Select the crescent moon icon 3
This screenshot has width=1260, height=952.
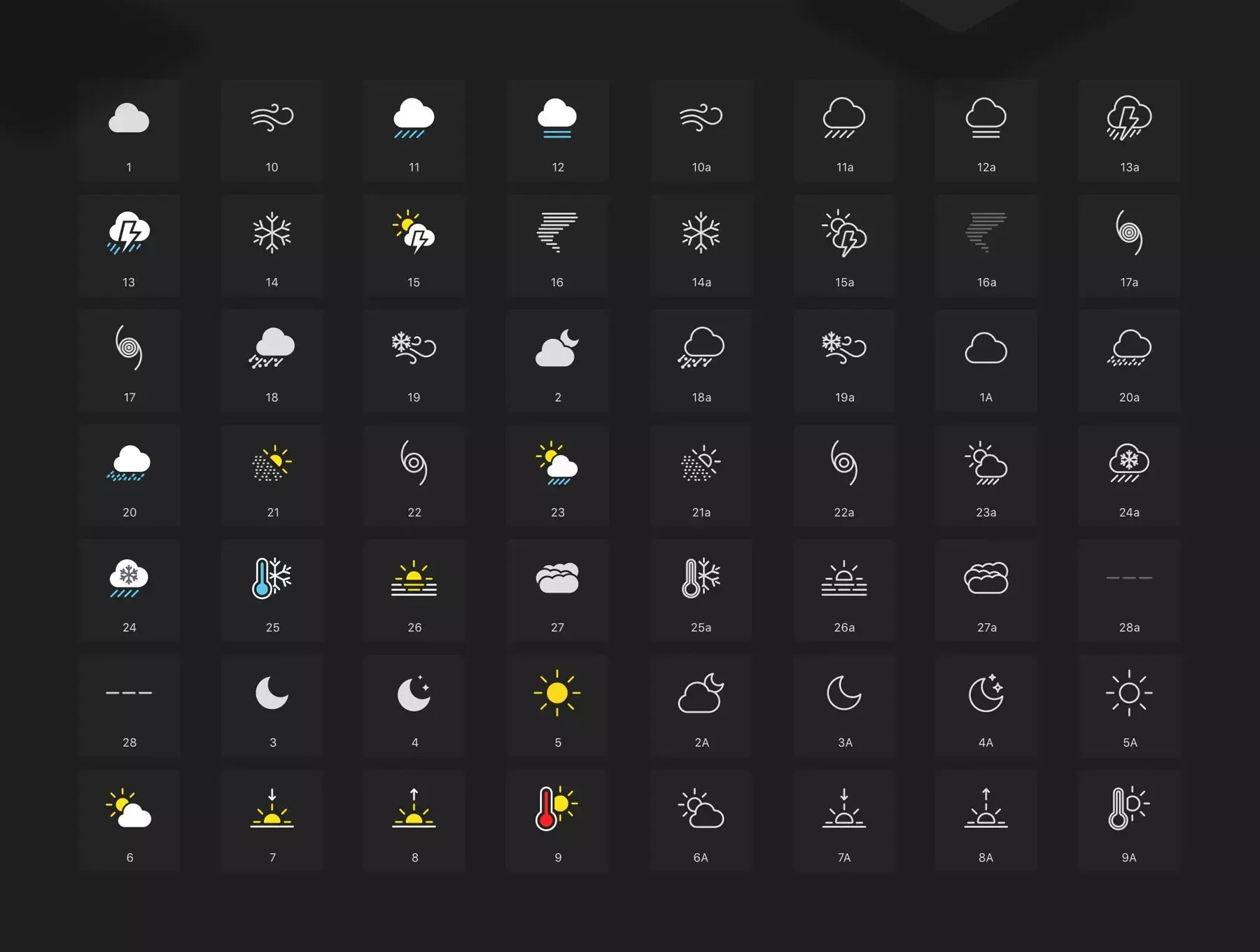point(272,693)
